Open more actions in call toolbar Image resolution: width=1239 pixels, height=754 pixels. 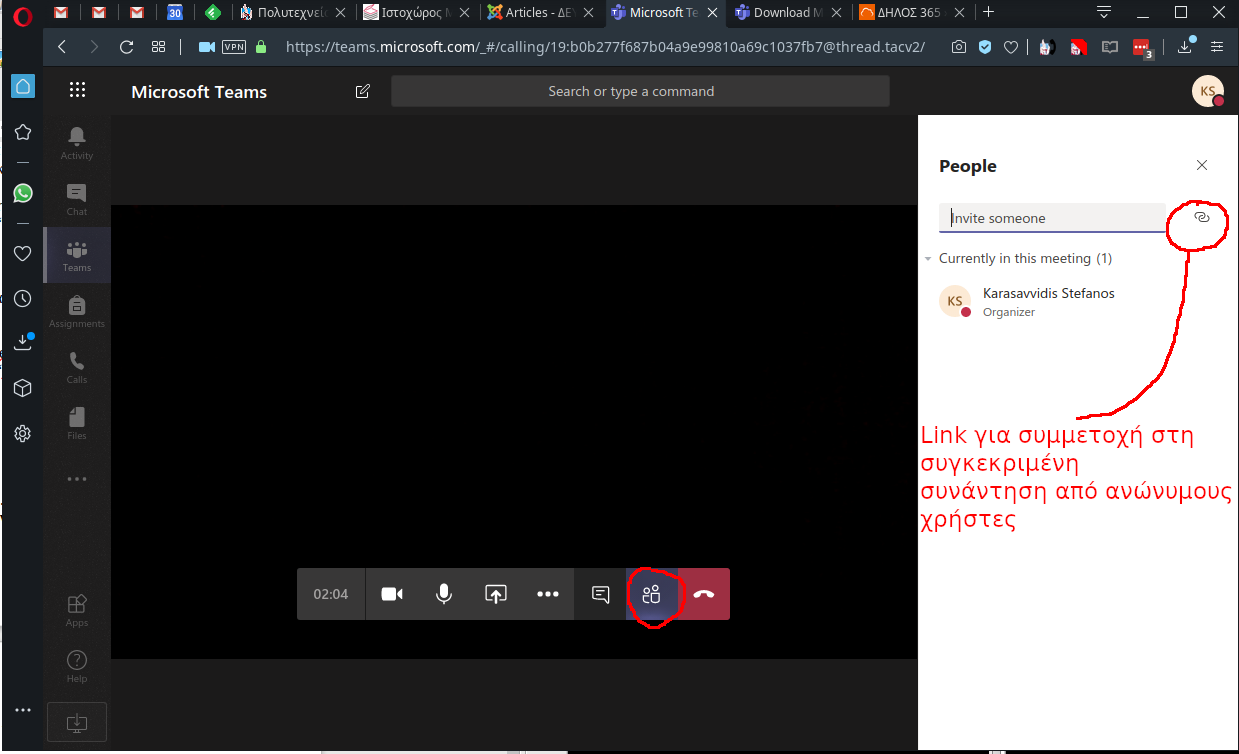[x=548, y=594]
